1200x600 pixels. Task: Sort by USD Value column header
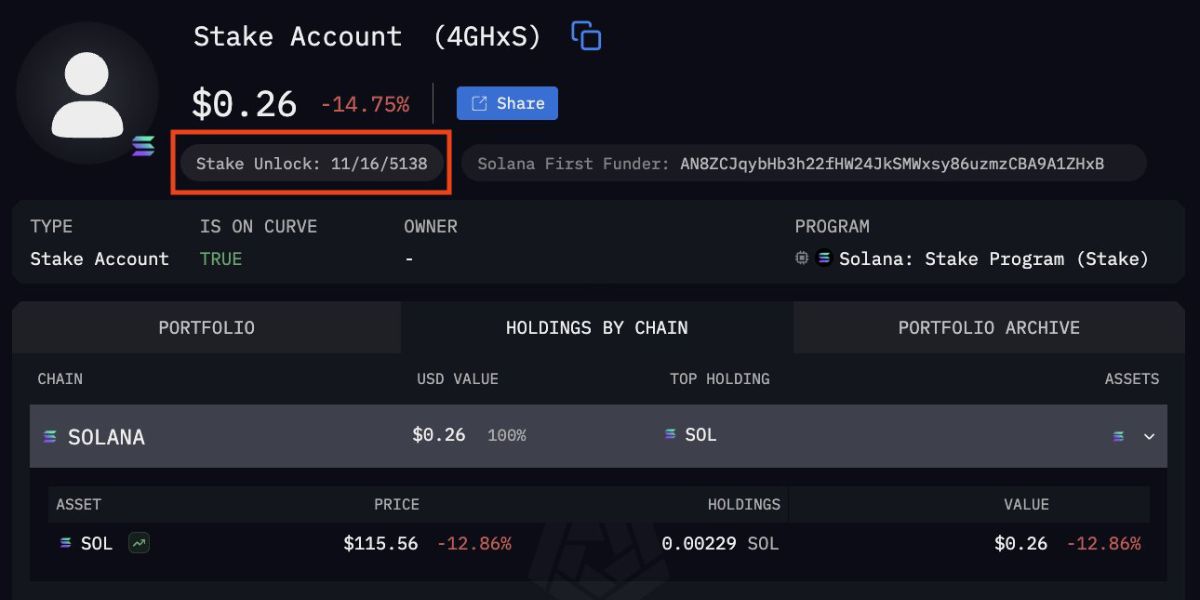coord(457,379)
